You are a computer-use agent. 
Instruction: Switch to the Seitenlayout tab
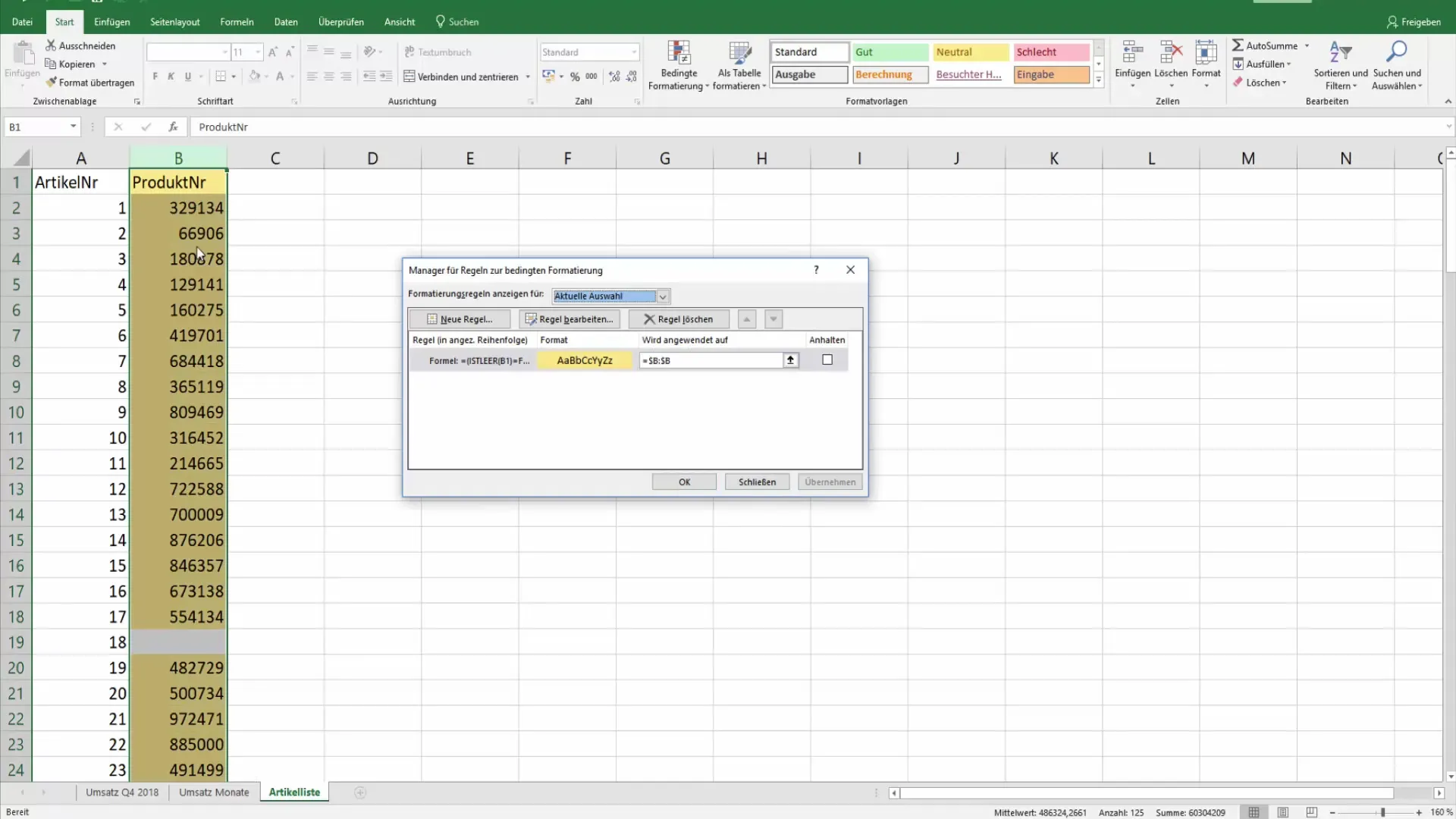[174, 22]
